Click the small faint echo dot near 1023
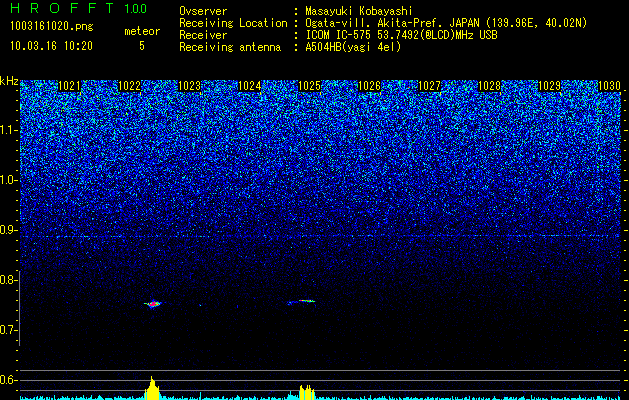 coord(200,305)
